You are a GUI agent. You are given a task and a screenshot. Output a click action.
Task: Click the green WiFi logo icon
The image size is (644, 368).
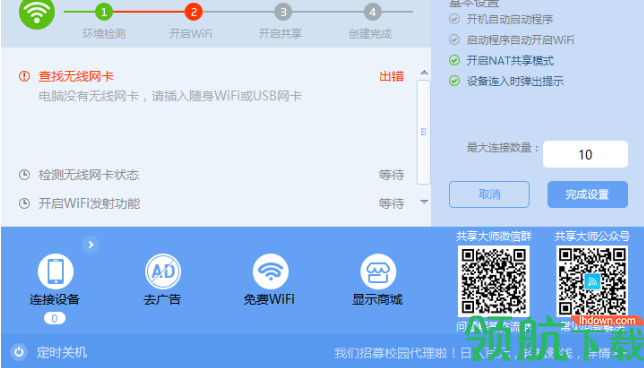click(37, 12)
